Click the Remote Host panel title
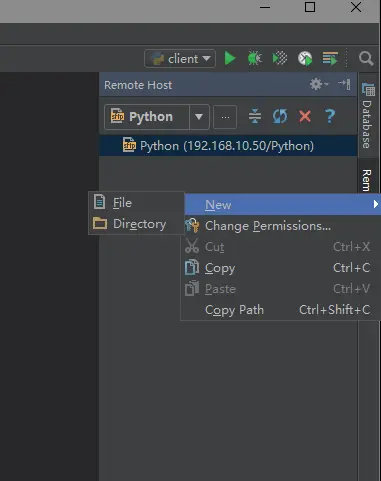The width and height of the screenshot is (381, 481). (138, 85)
